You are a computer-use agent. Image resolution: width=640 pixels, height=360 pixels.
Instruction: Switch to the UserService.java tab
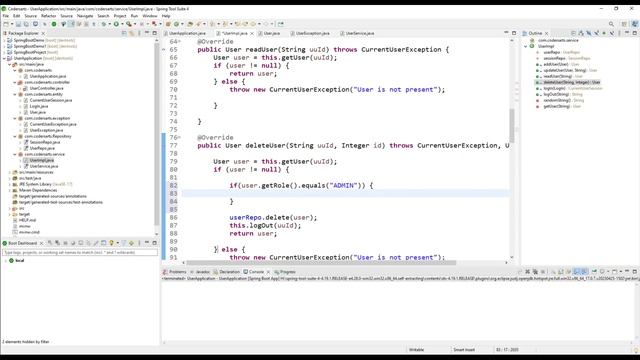(360, 33)
